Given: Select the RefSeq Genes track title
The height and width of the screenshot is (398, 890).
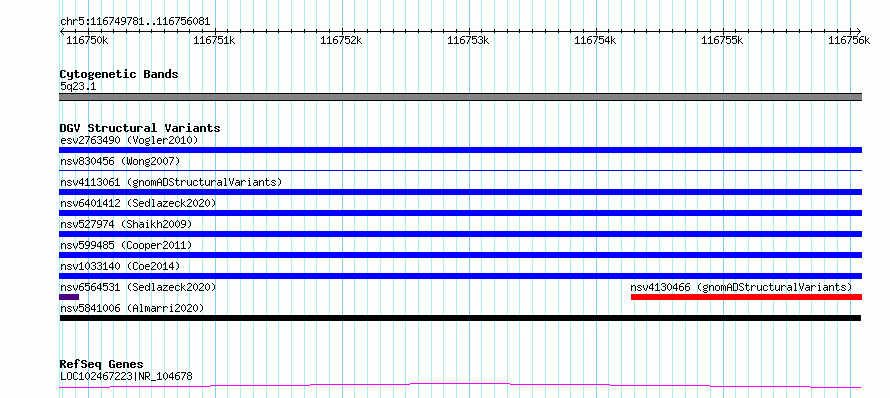Looking at the screenshot, I should coord(102,364).
